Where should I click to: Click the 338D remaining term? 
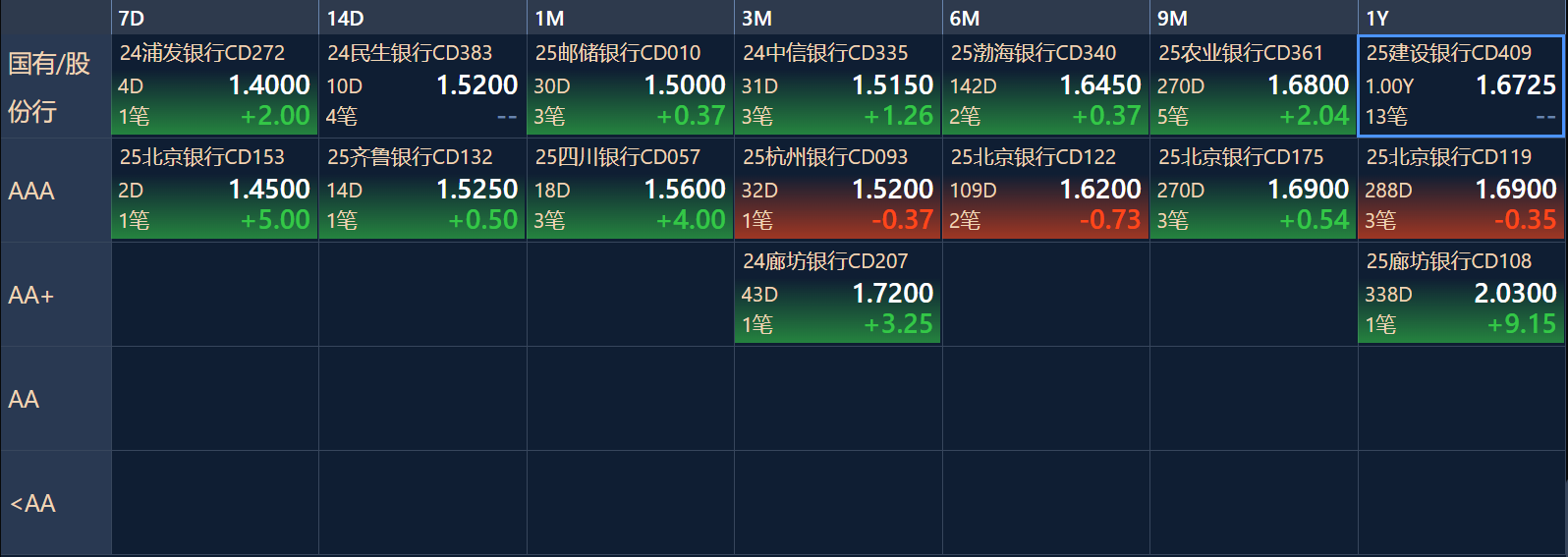(x=1388, y=295)
